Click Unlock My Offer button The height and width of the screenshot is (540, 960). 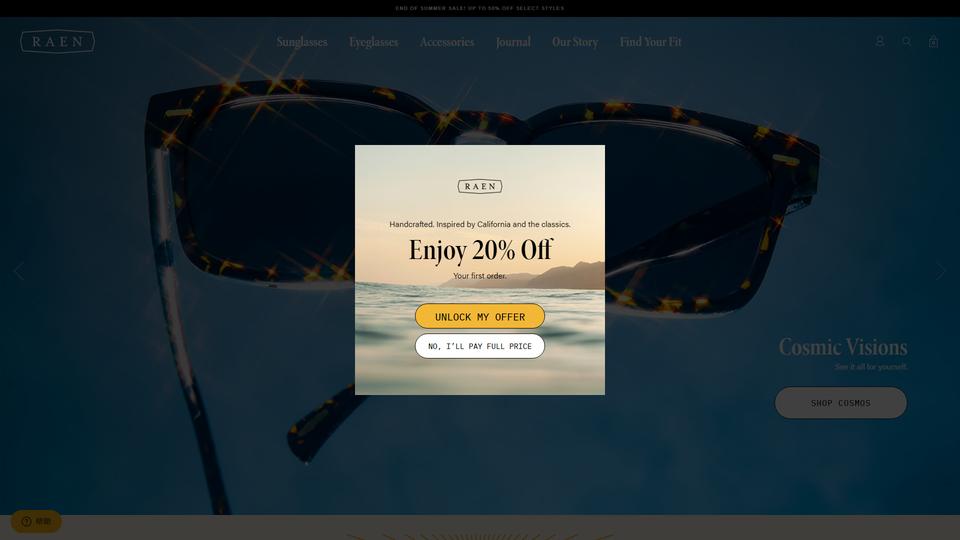point(480,317)
